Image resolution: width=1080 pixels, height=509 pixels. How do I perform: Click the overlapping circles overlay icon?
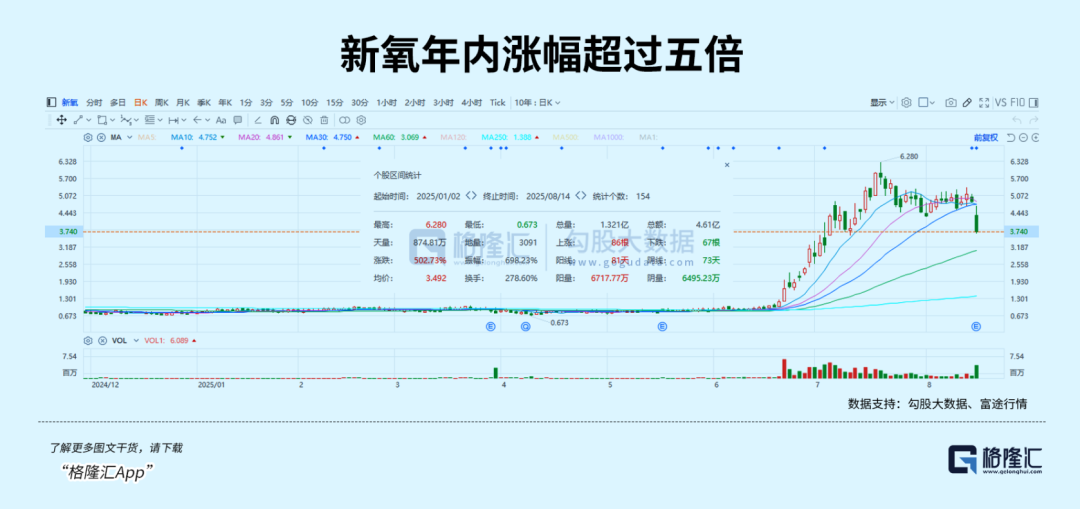click(x=344, y=120)
